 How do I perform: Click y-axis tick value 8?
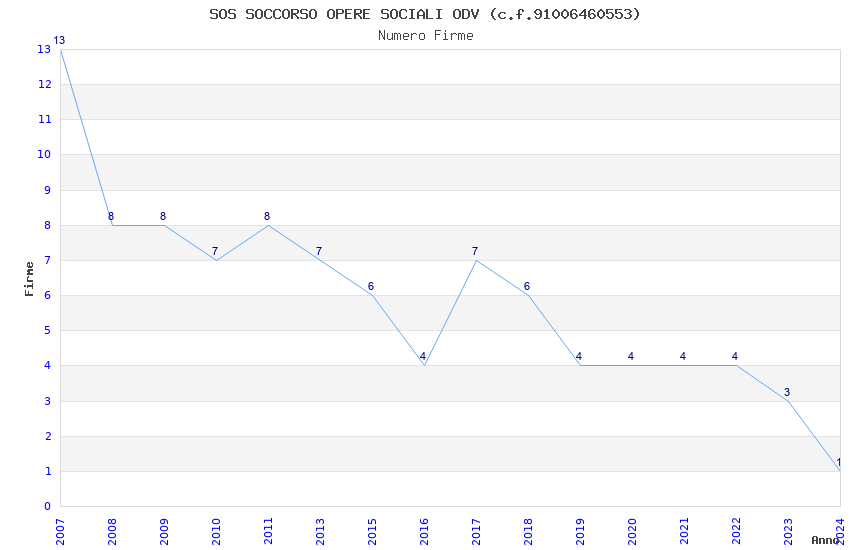(48, 225)
